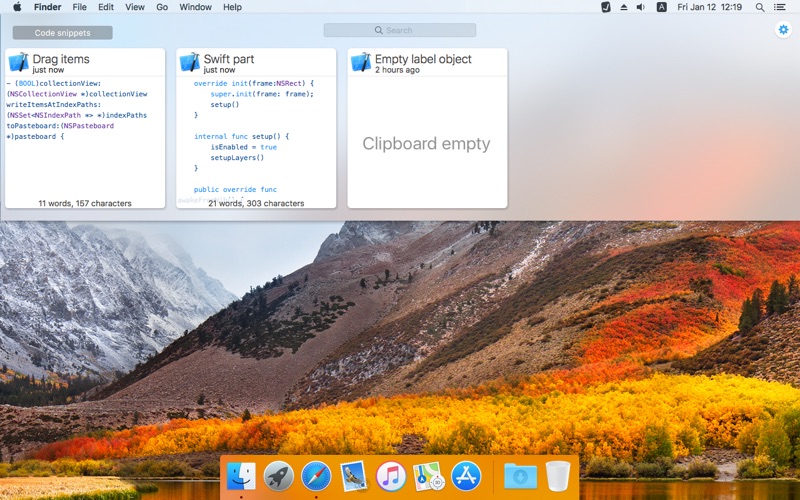Open the File menu
This screenshot has height=500, width=800.
click(x=79, y=7)
